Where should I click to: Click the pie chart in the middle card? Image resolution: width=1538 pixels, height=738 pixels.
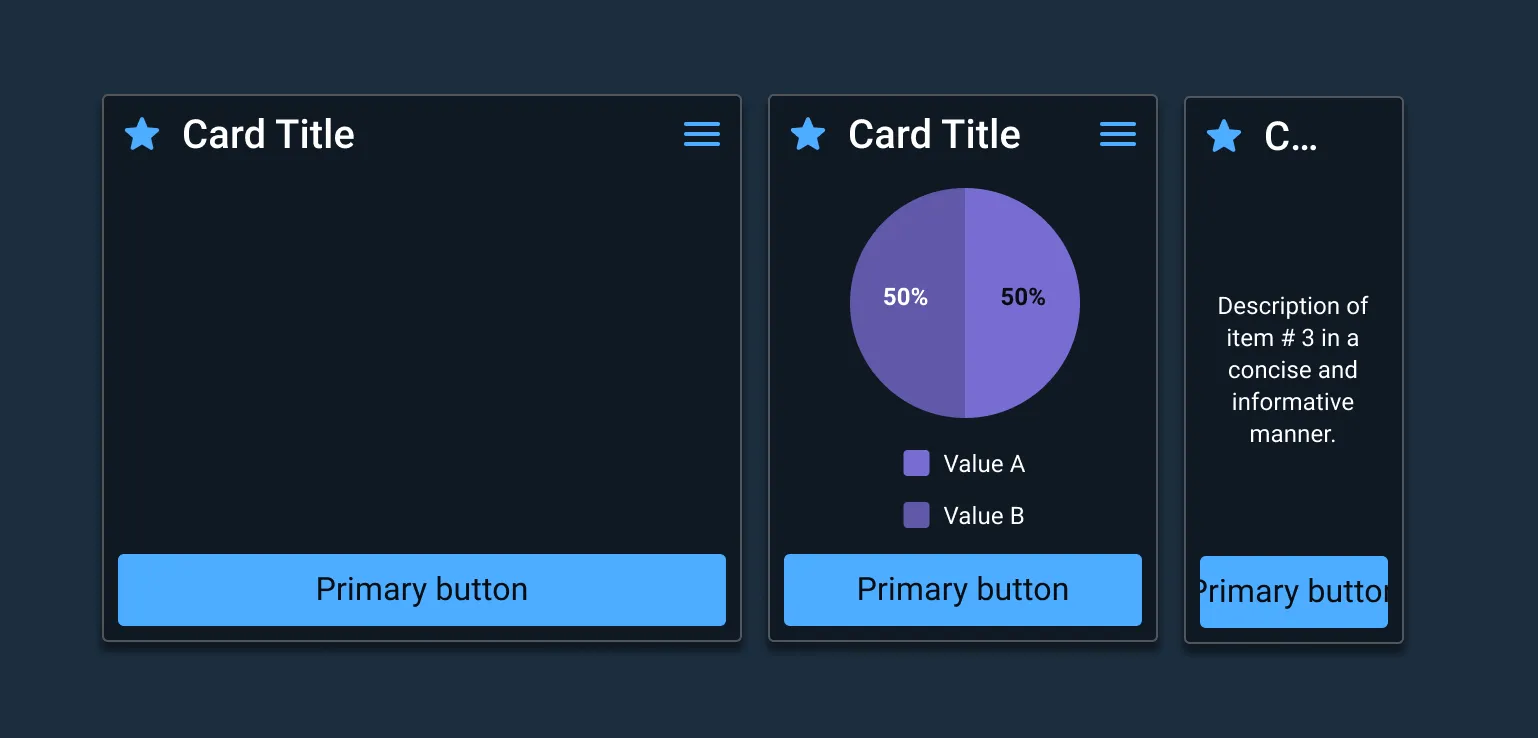pyautogui.click(x=963, y=300)
